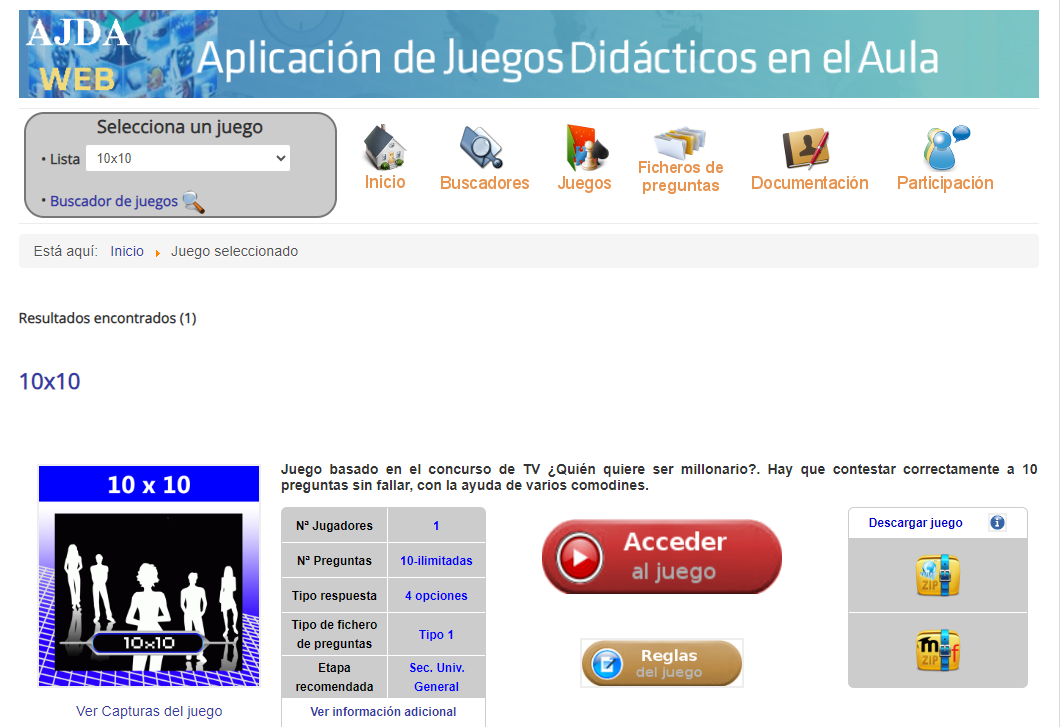Open Reglas del juego button

click(662, 663)
